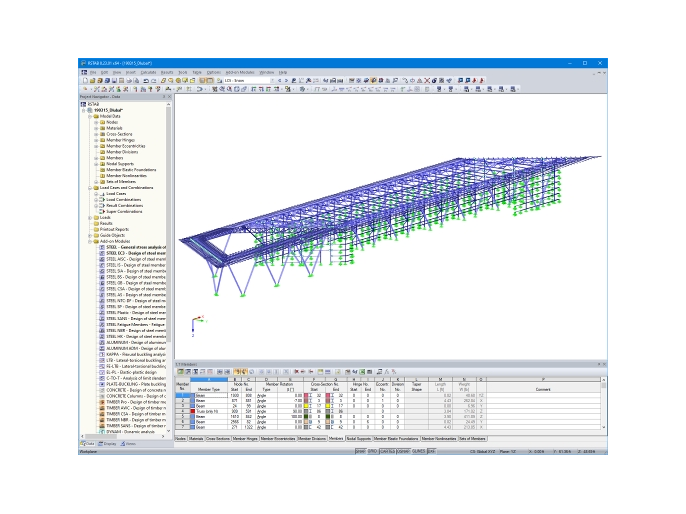Click the New model toolbar icon
The width and height of the screenshot is (686, 514).
[x=85, y=80]
